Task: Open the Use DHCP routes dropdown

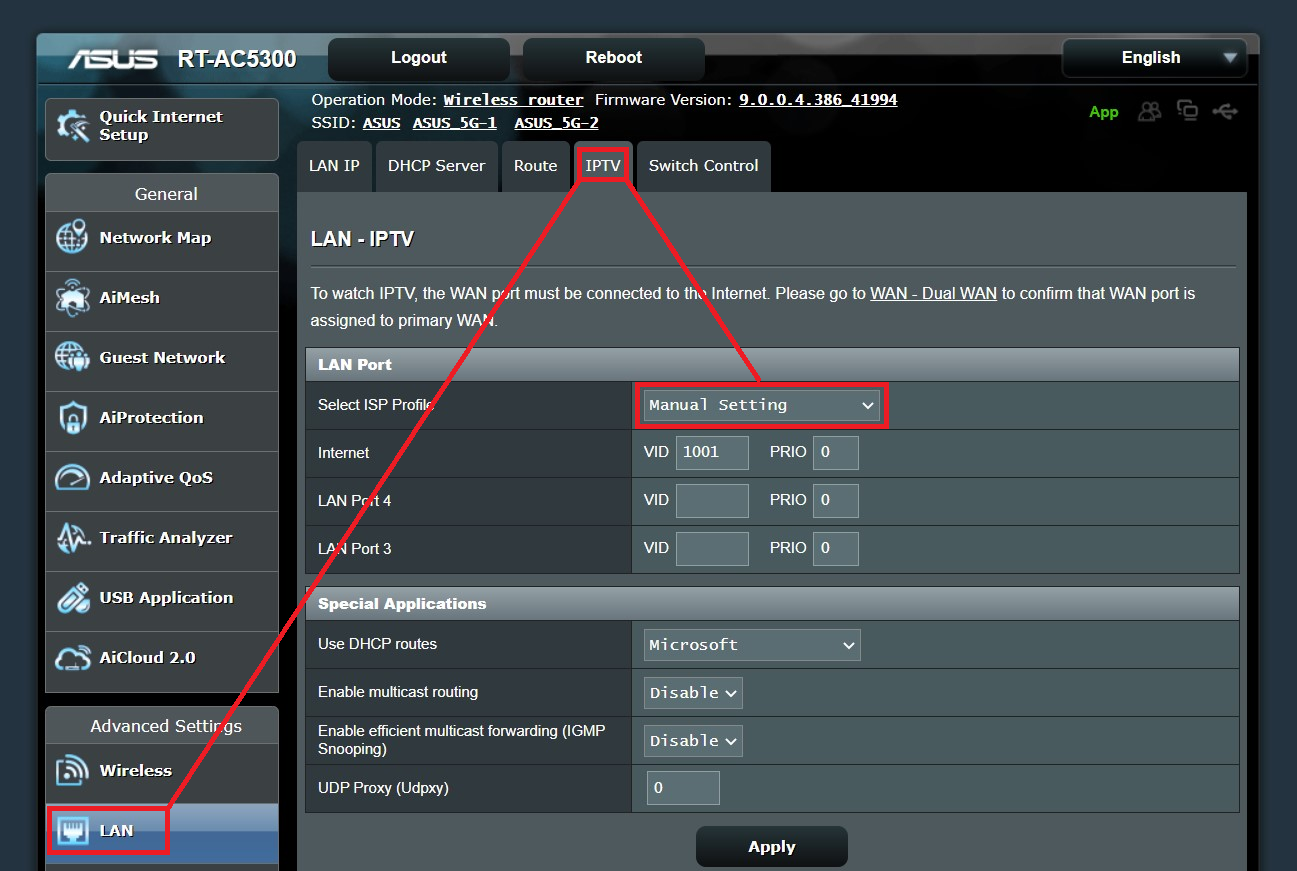Action: (x=752, y=645)
